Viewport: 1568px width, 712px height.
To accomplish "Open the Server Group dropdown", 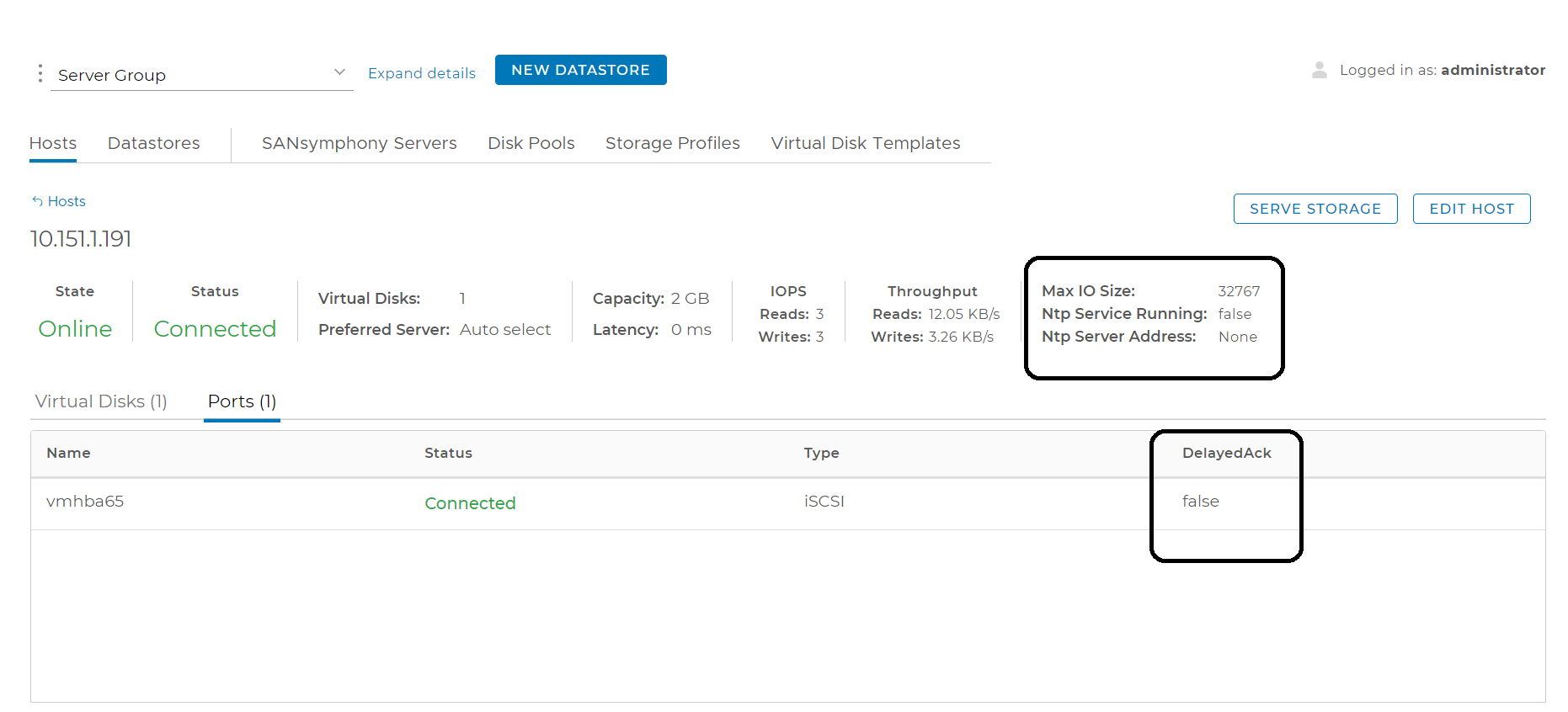I will coord(194,75).
